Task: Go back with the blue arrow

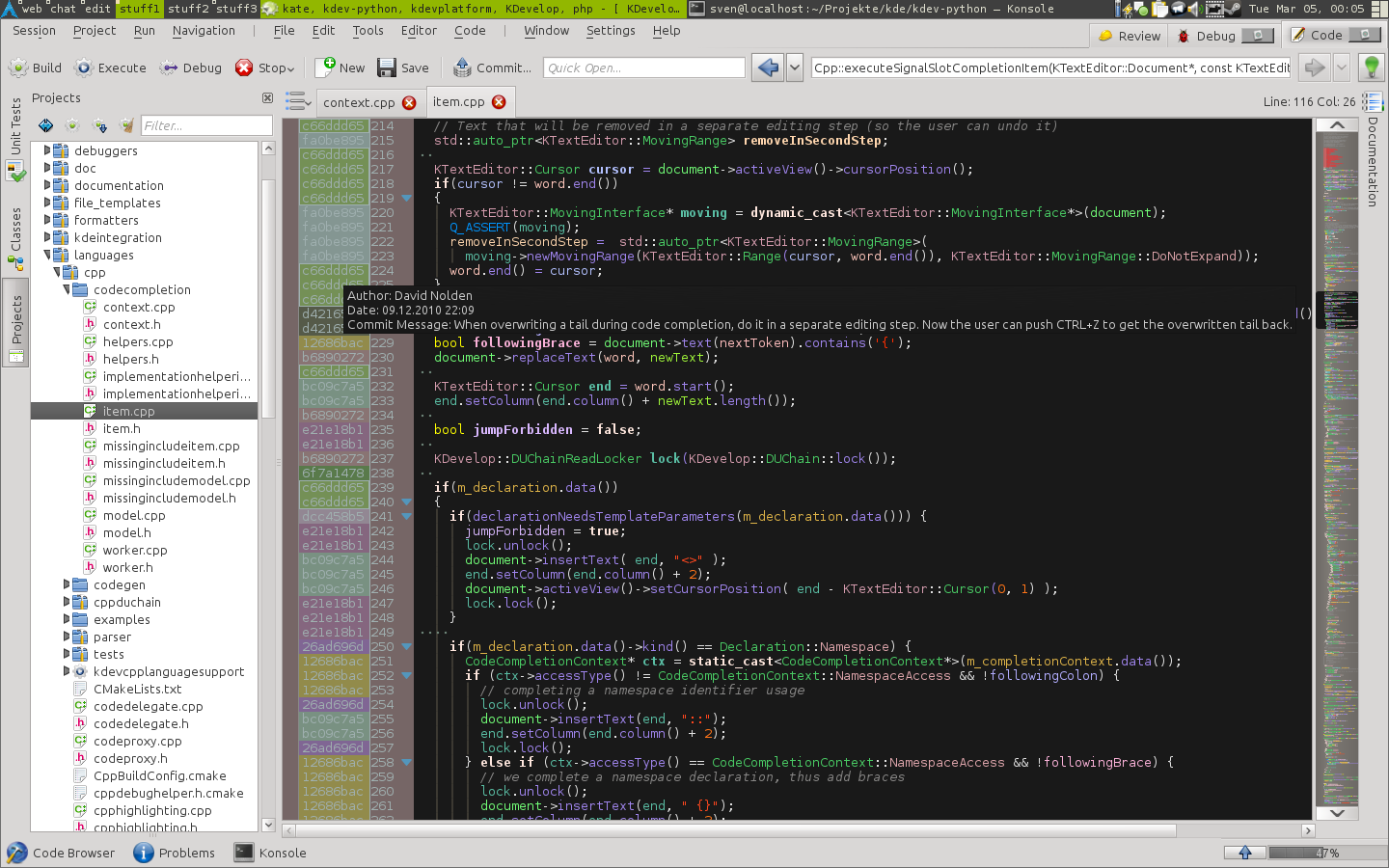Action: (768, 68)
